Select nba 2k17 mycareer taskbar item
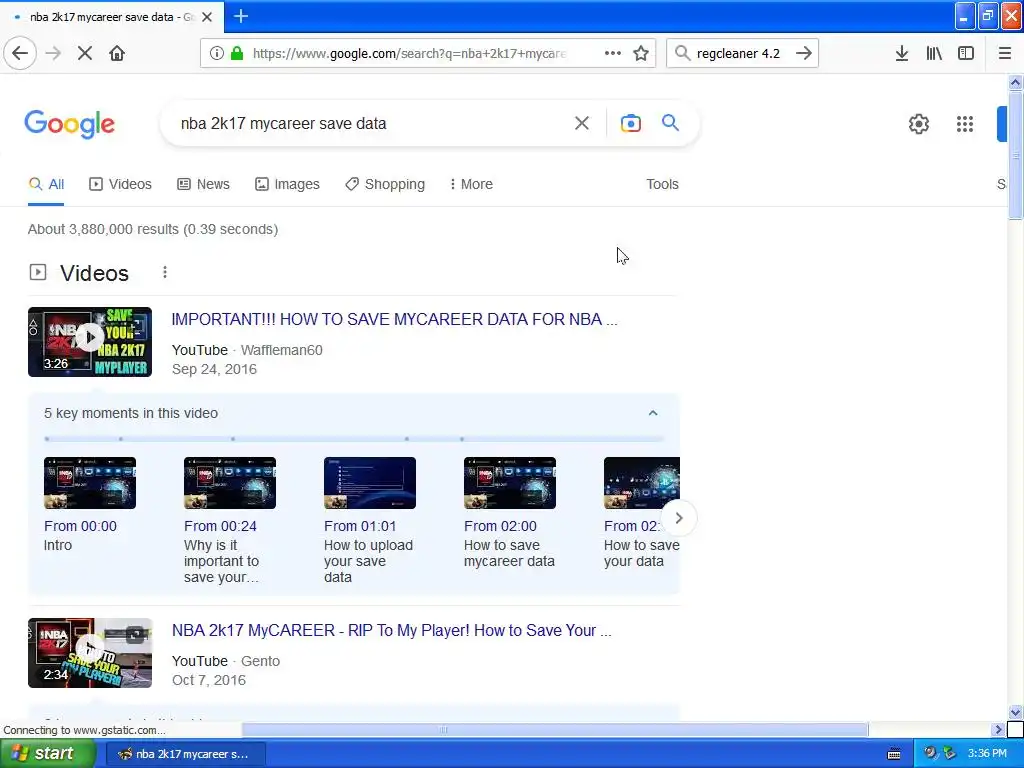Image resolution: width=1024 pixels, height=768 pixels. coord(185,754)
